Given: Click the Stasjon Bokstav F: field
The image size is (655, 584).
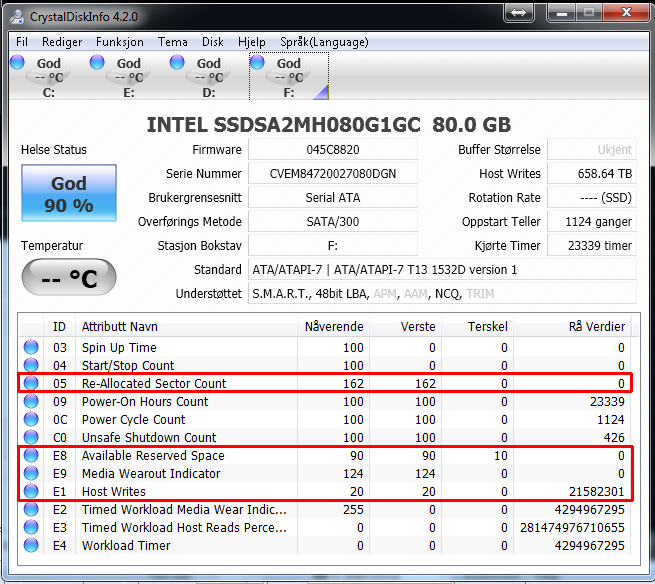Looking at the screenshot, I should pos(333,245).
